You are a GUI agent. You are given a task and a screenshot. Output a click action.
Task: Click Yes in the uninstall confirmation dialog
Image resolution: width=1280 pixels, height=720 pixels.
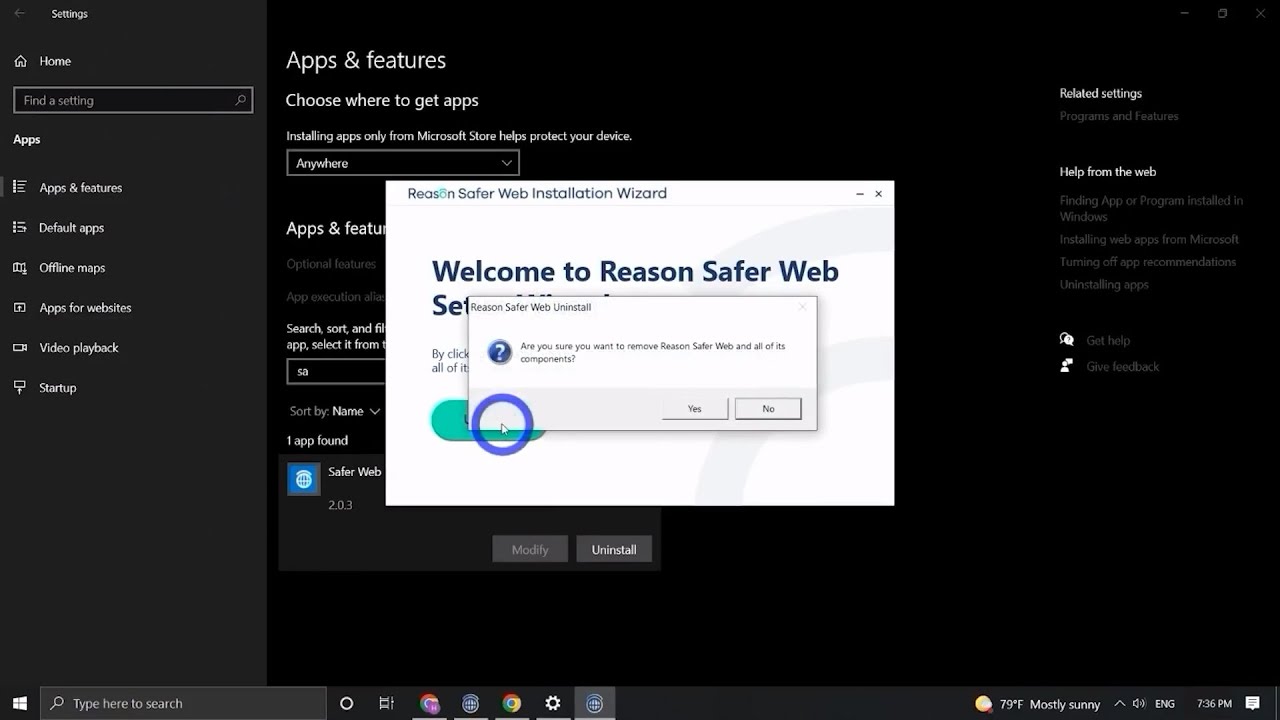point(694,408)
